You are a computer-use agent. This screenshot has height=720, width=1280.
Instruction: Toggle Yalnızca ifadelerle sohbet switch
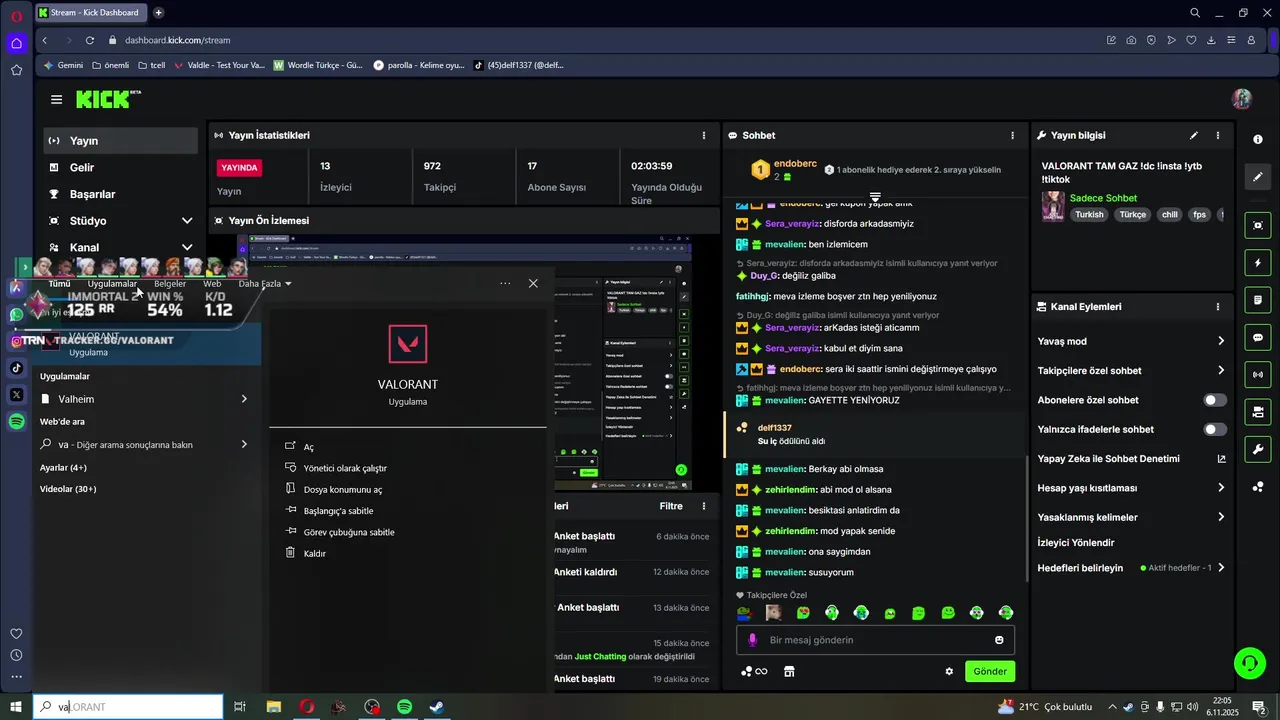(1215, 429)
